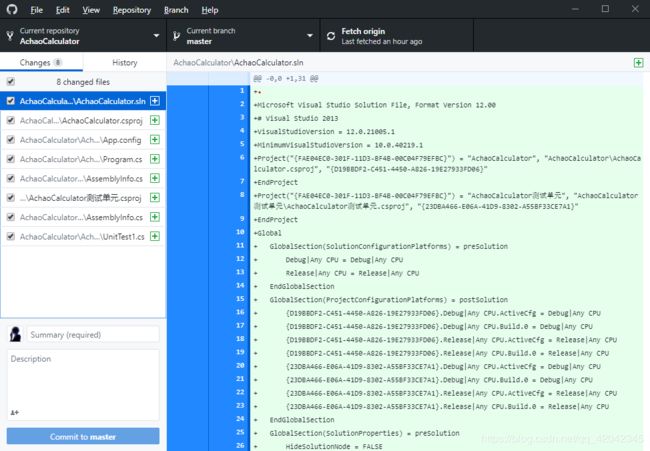
Task: Click added-status icon for AchaoCalculator.csproj
Action: (x=155, y=120)
